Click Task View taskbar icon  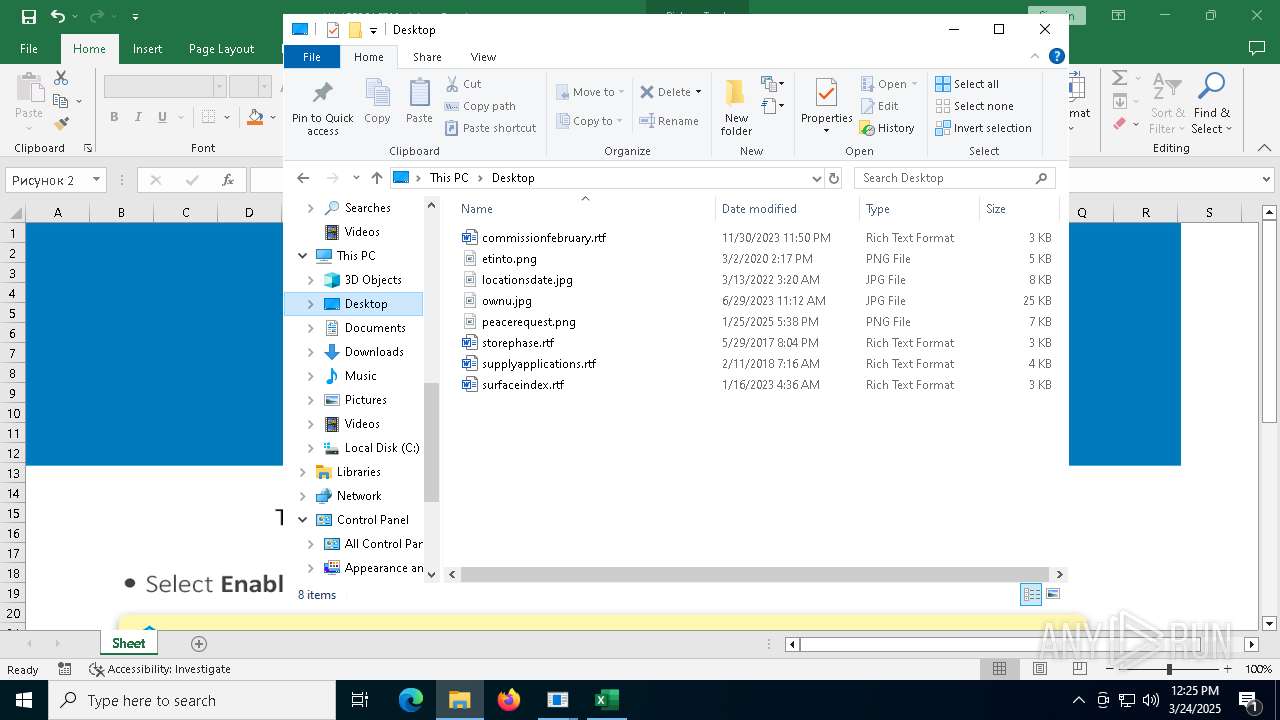click(360, 700)
